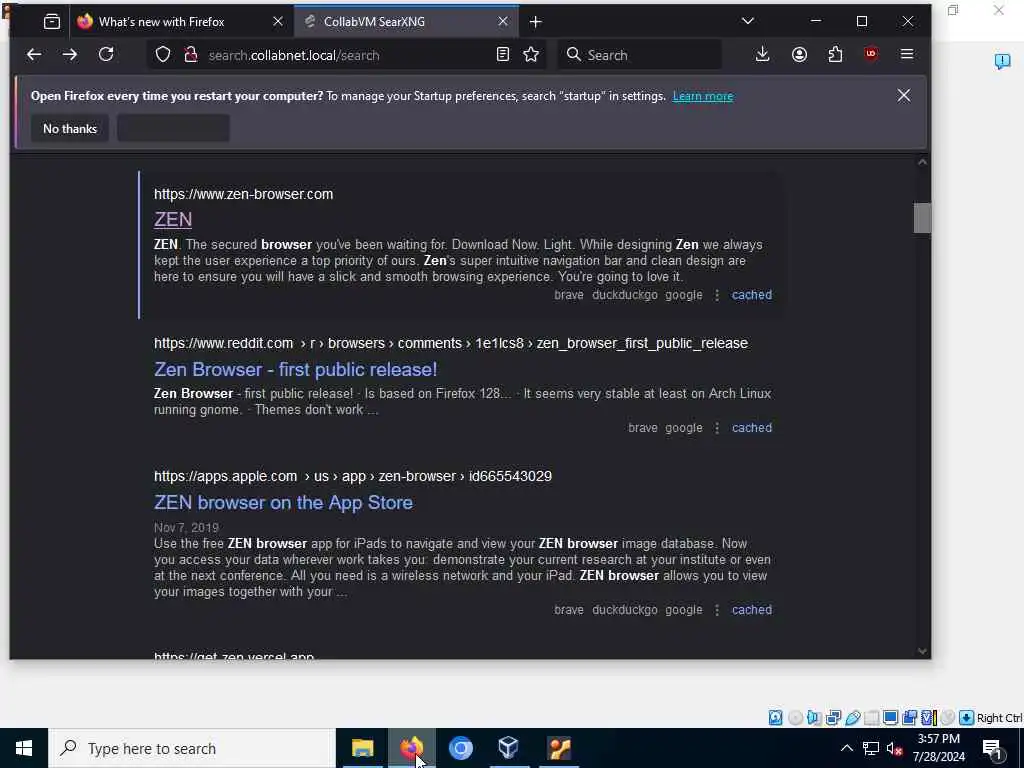
Task: Focus the search.collabnet.local address bar
Action: (x=346, y=55)
